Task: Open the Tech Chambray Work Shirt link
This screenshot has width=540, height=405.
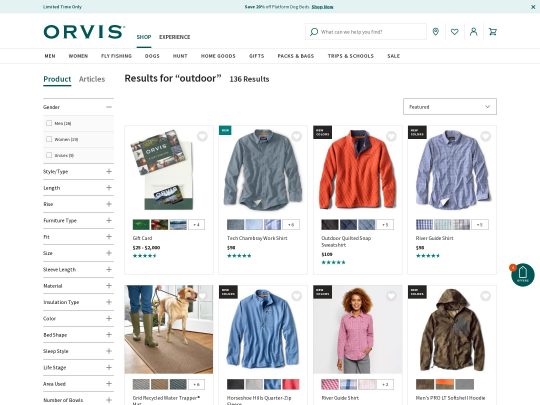Action: tap(257, 238)
